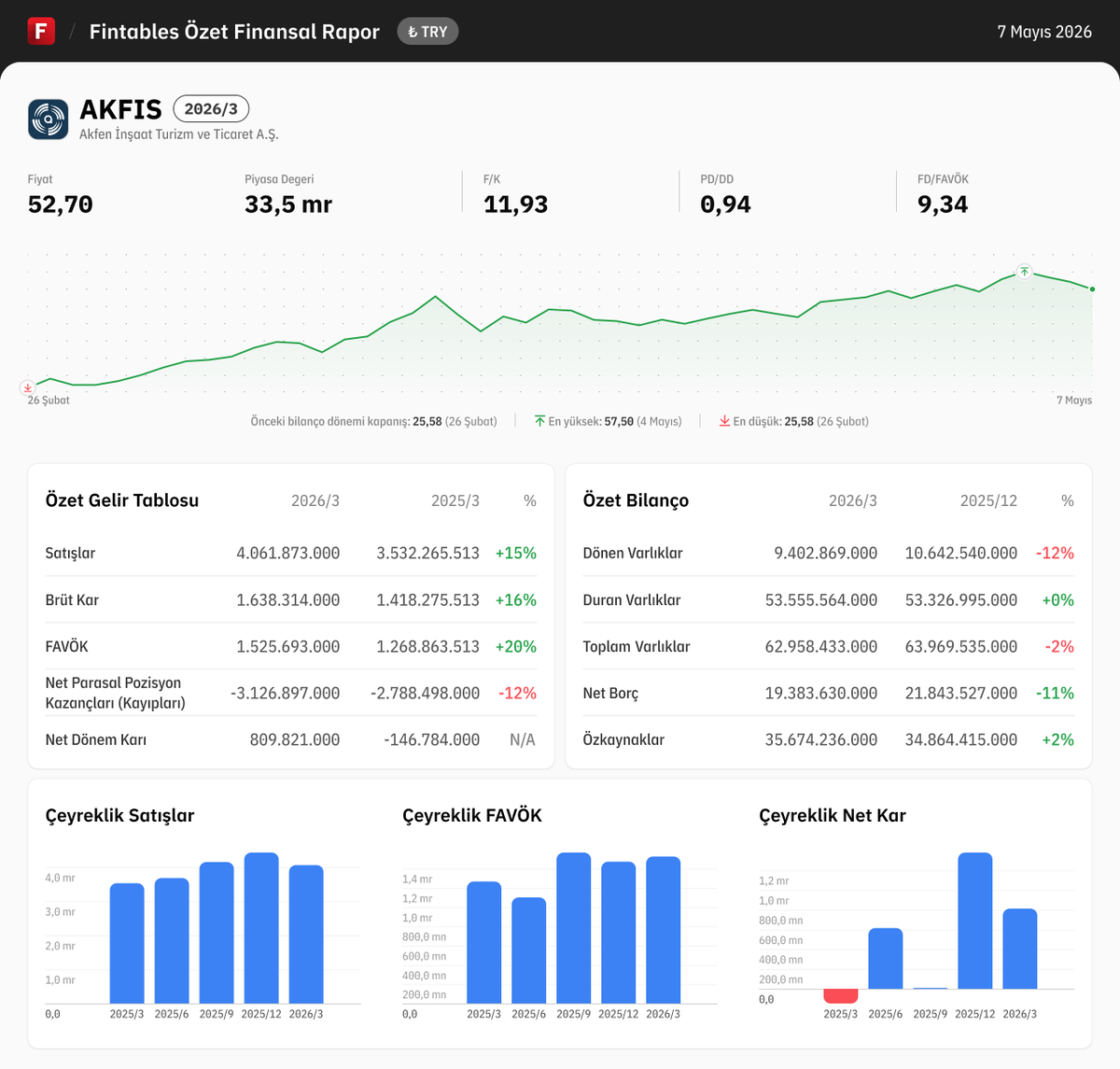The width and height of the screenshot is (1120, 1069).
Task: Click the 2025/9 bar in Çeyreklik FAVÖK
Action: tap(574, 928)
